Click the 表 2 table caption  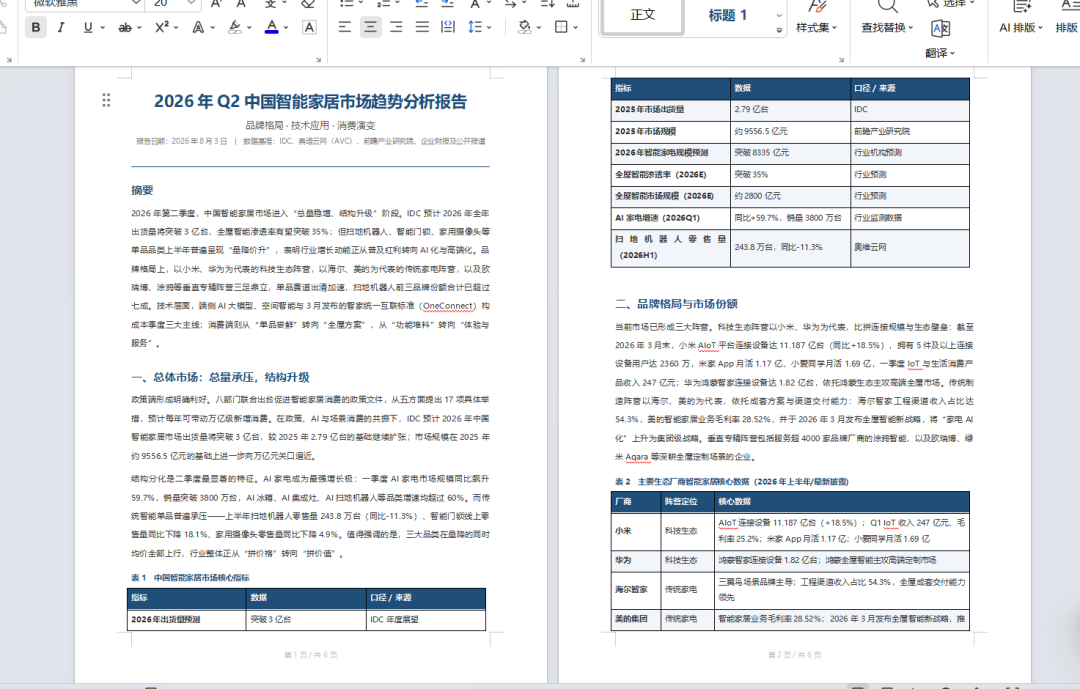click(731, 482)
